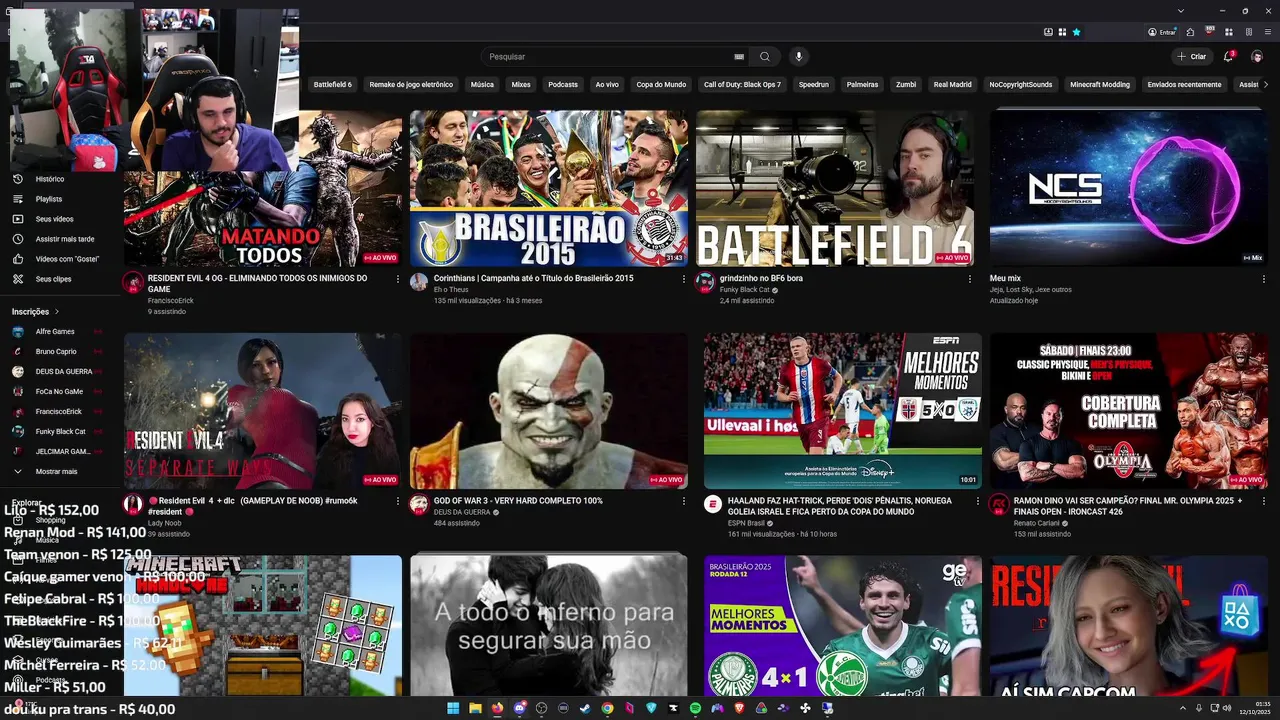Open the account avatar menu
The image size is (1280, 720).
tap(1257, 57)
